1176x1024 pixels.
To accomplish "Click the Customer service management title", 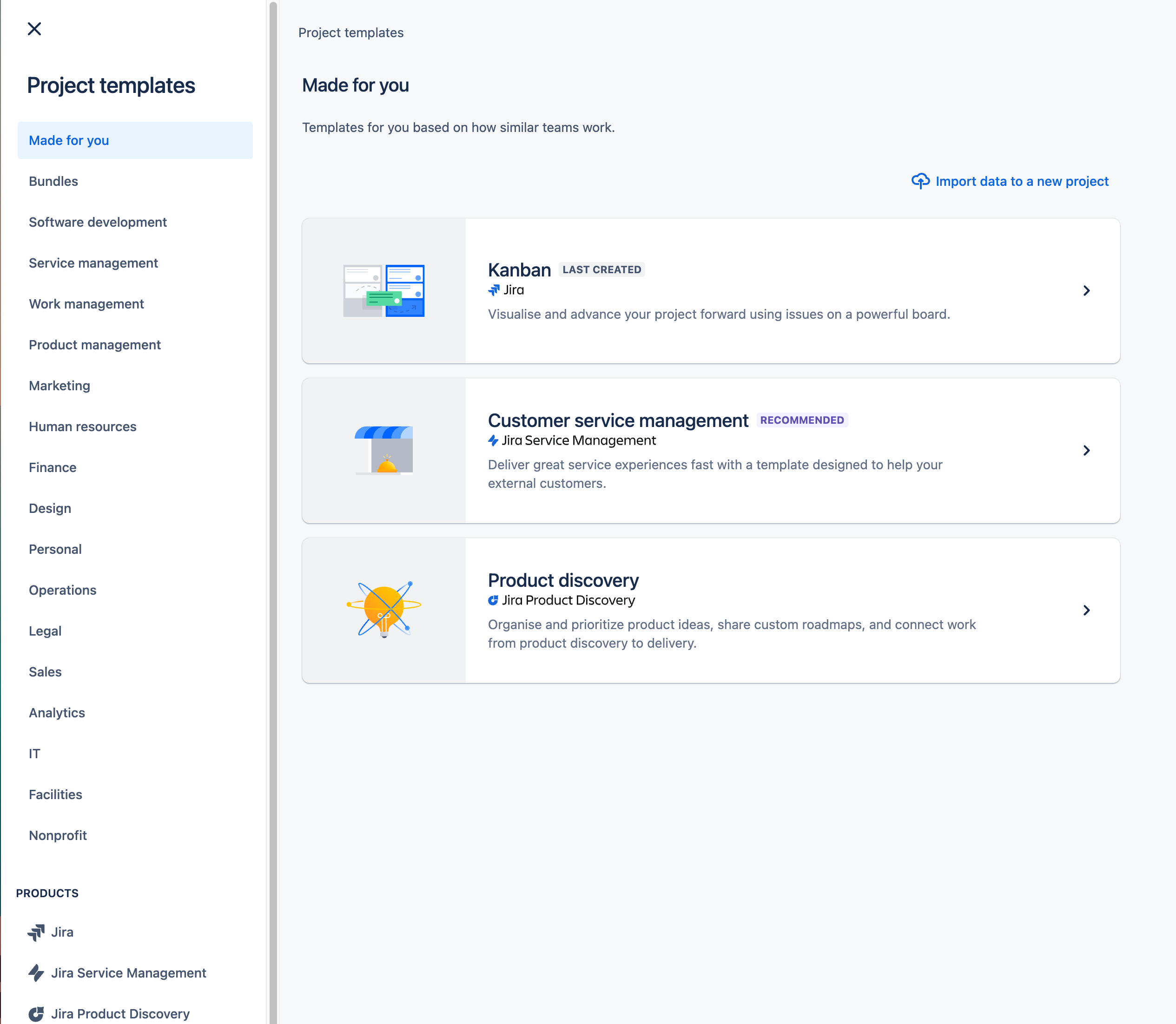I will click(618, 420).
